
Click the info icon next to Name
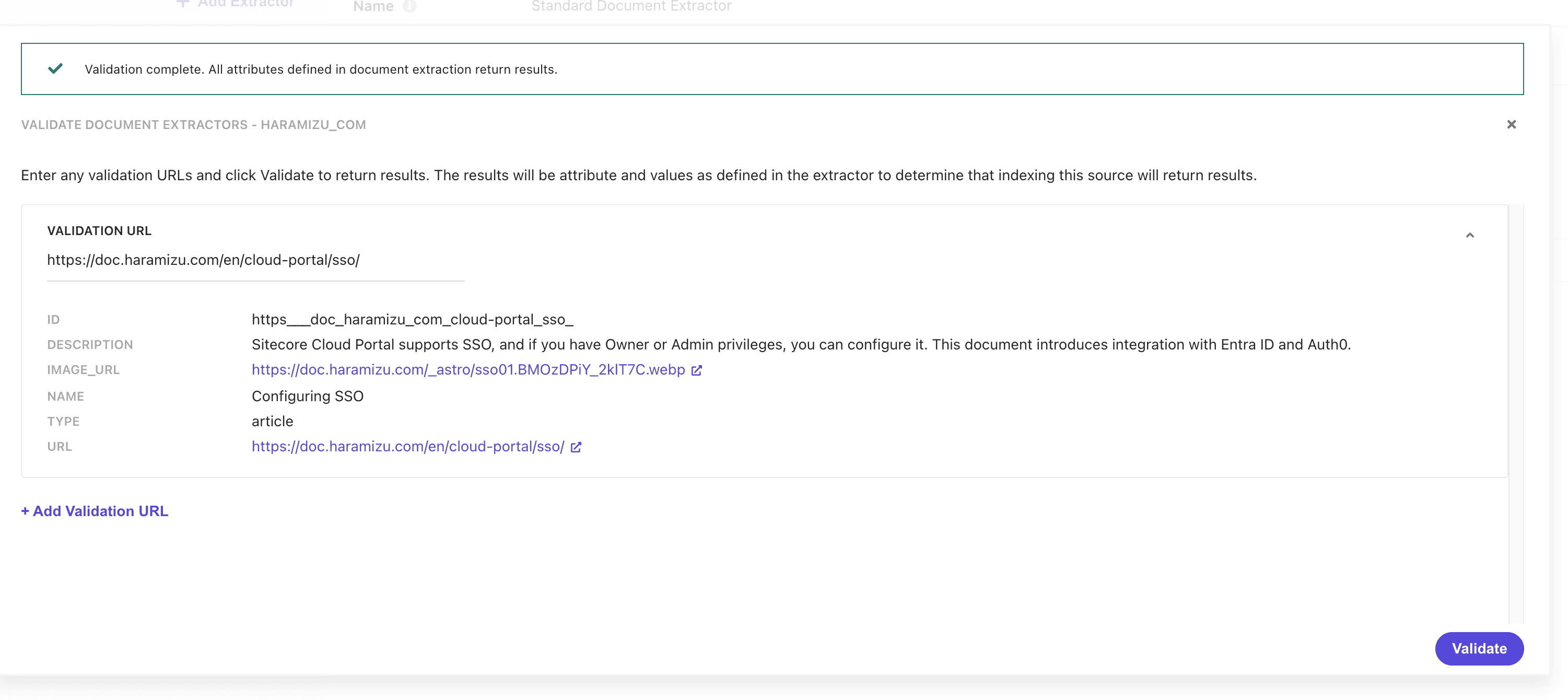tap(409, 6)
